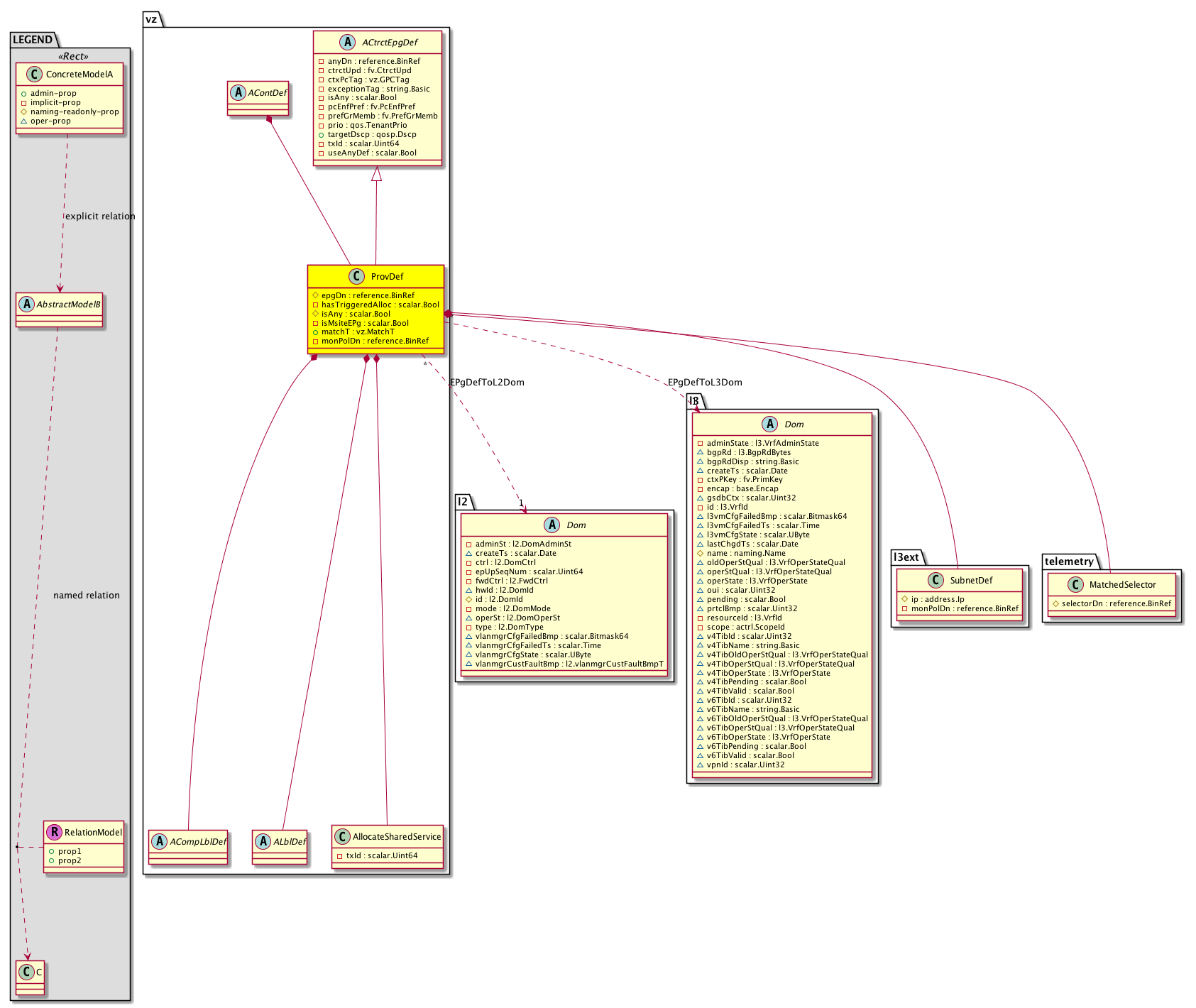Click the ACtrctEpgDef abstract class icon
Image resolution: width=1196 pixels, height=1008 pixels.
[x=348, y=43]
